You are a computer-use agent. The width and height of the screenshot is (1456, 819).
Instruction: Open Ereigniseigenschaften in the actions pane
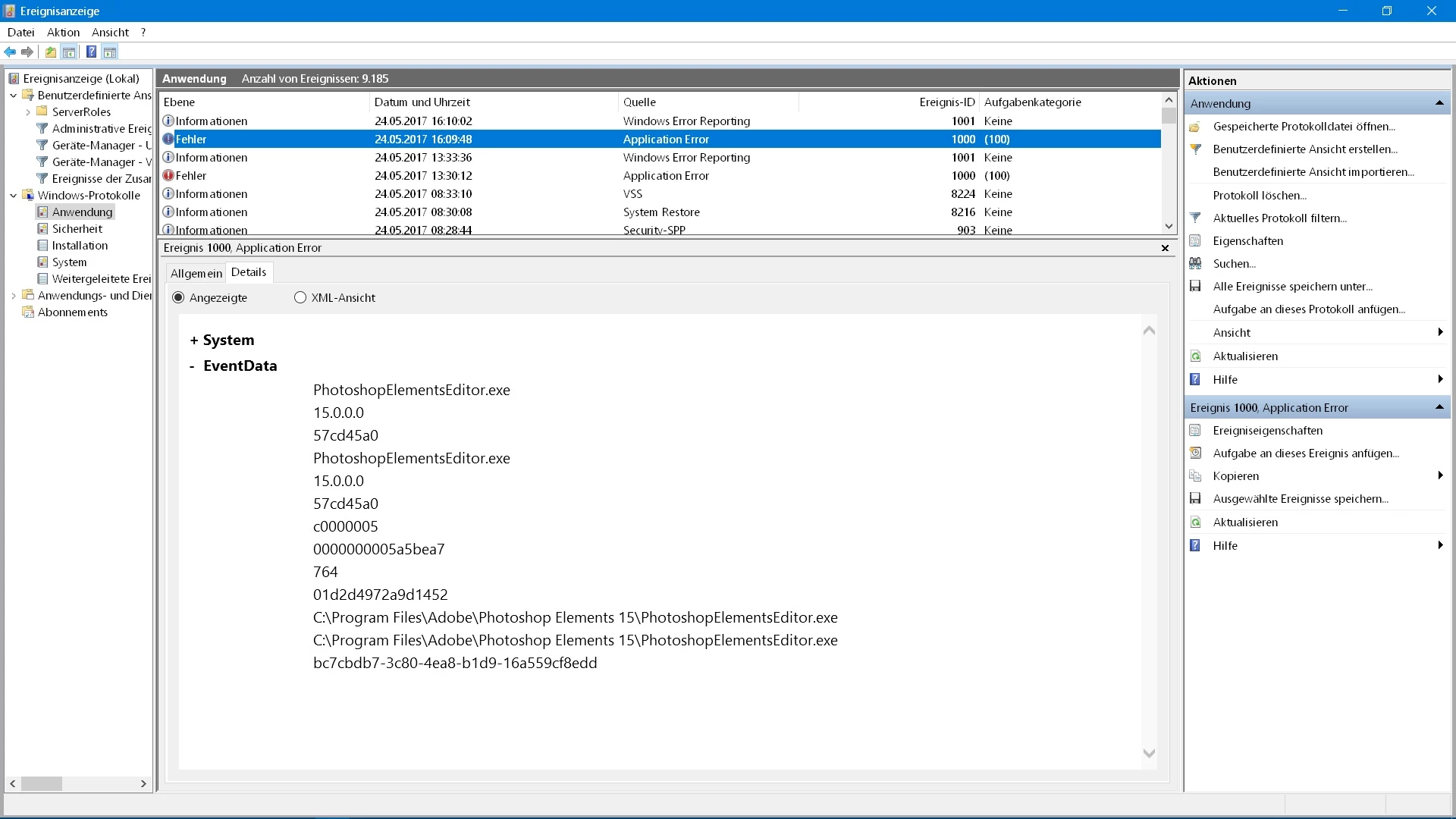pos(1267,430)
